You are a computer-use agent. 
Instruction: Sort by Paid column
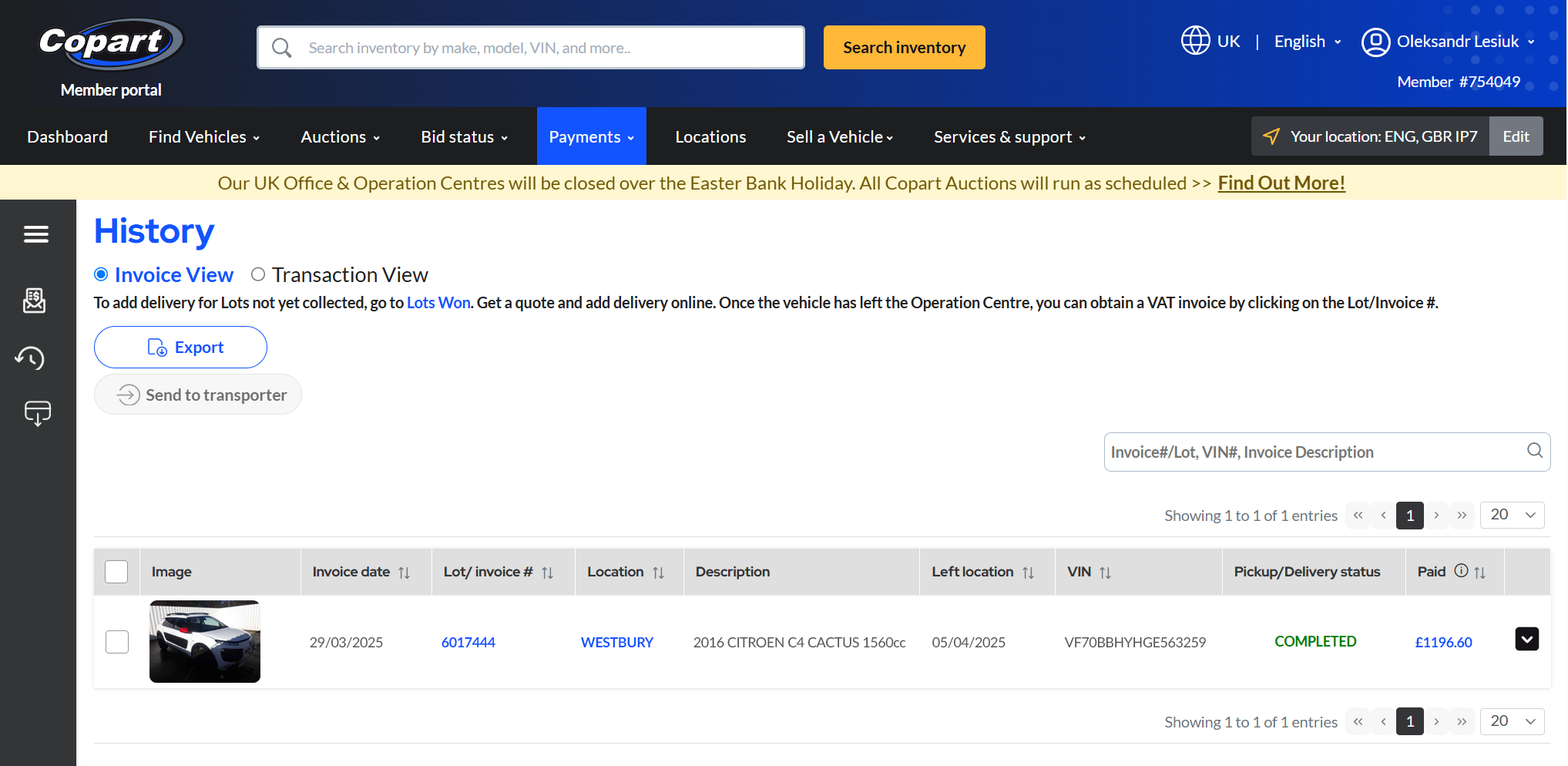pyautogui.click(x=1479, y=573)
